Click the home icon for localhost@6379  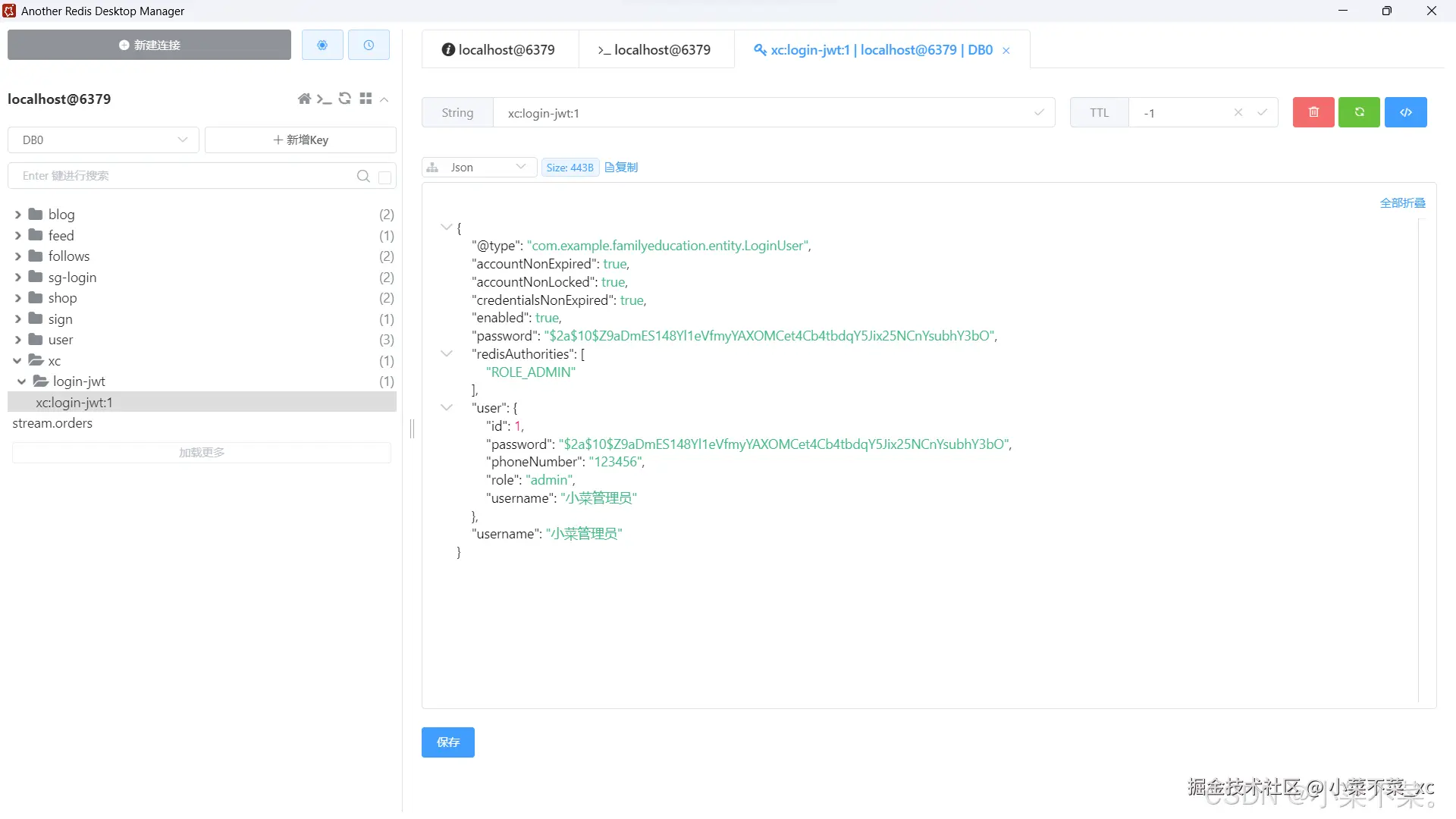[x=304, y=99]
